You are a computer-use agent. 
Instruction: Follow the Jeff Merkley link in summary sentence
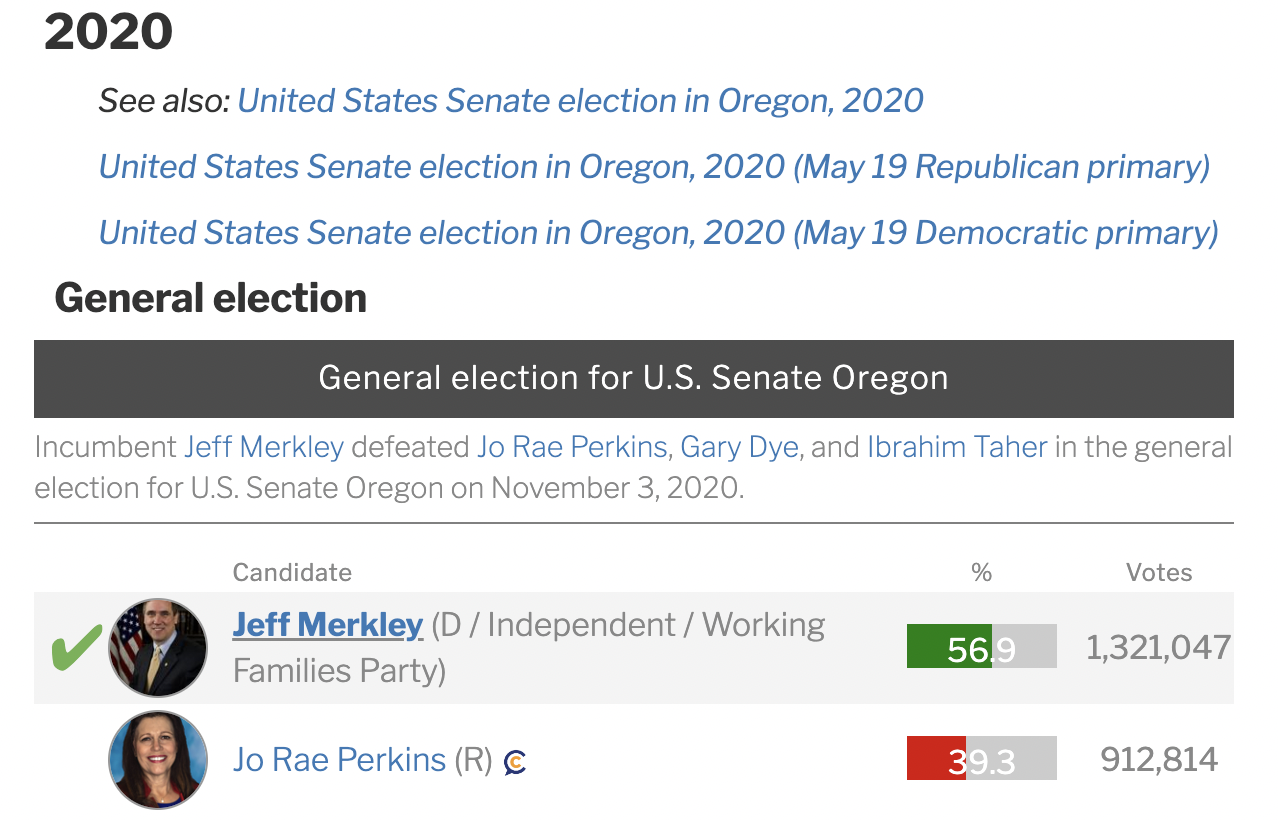tap(264, 446)
